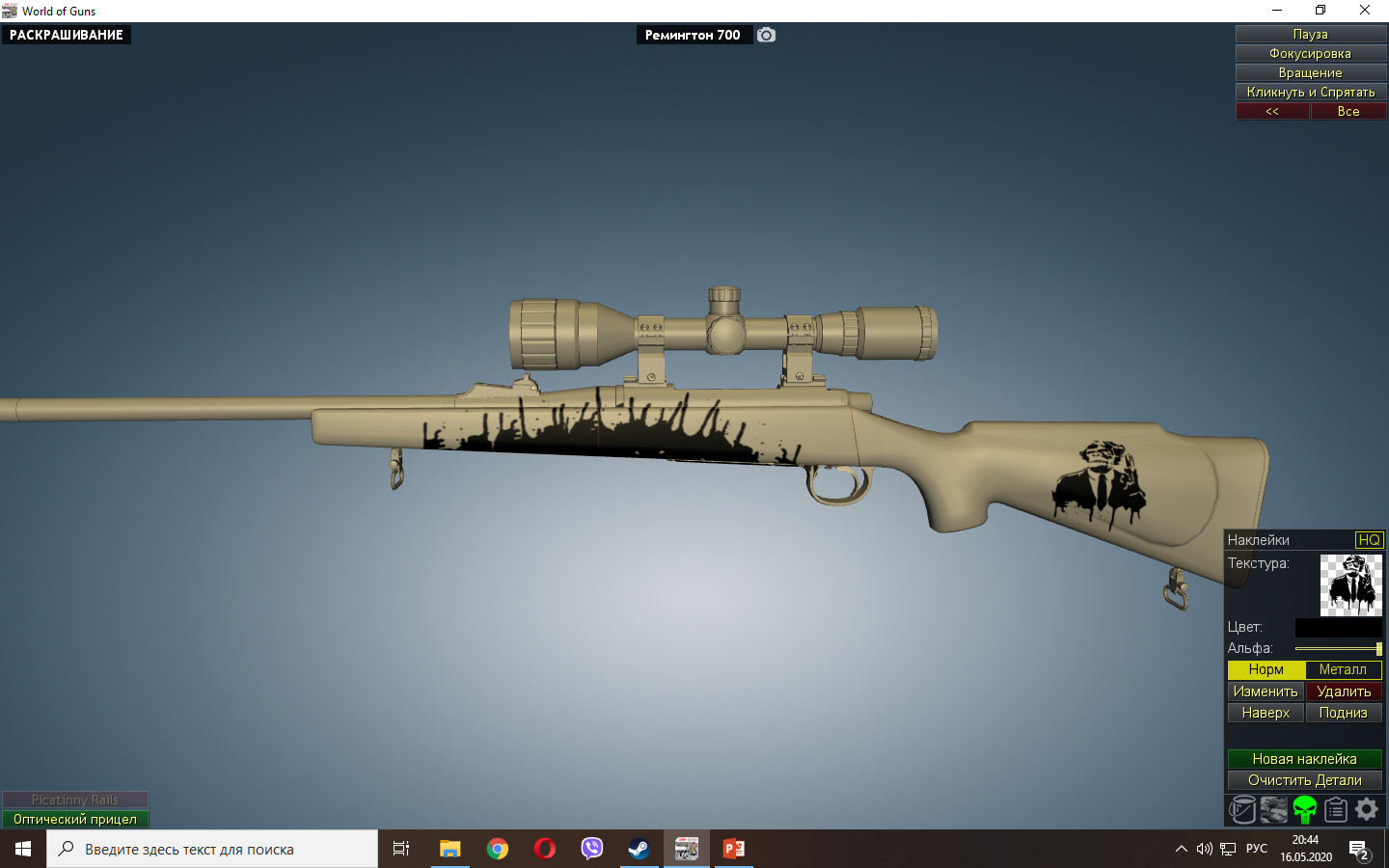Screen dimensions: 1389x868
Task: Choose the monkey decal texture thumbnail
Action: [x=1350, y=585]
